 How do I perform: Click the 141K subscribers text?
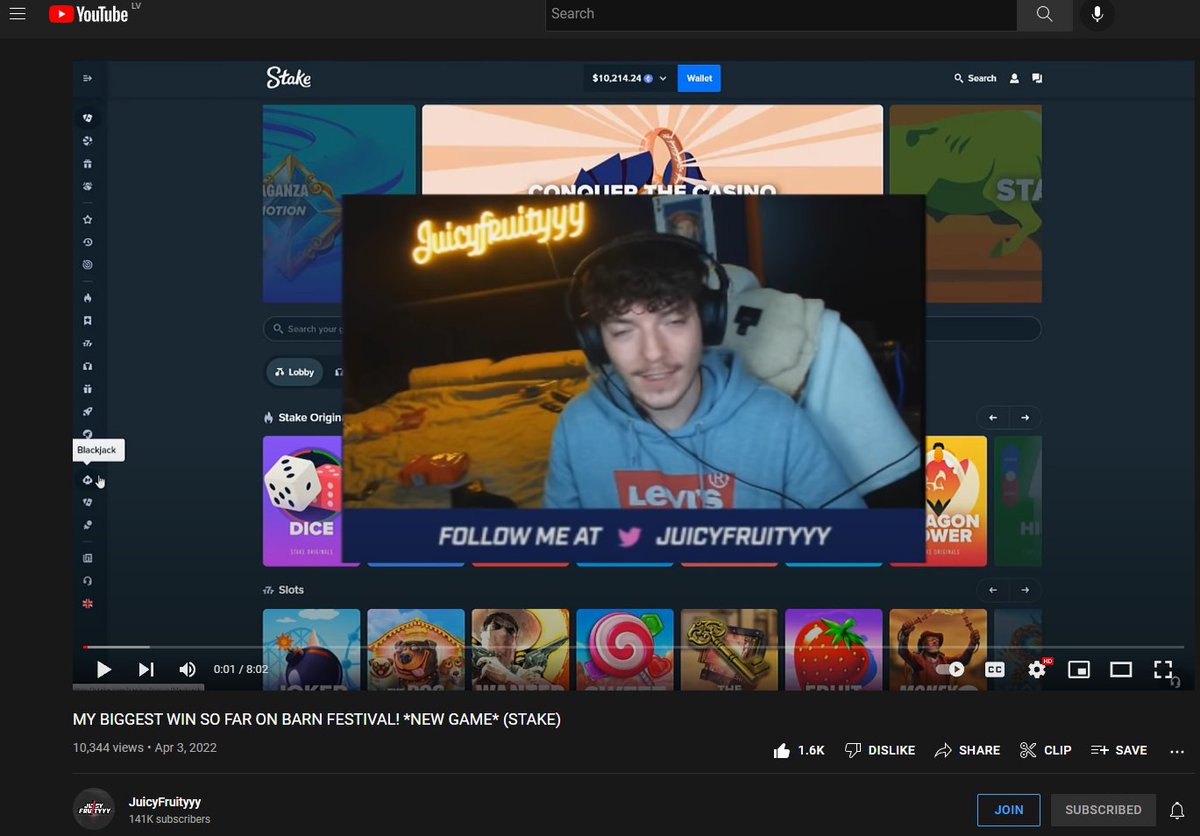point(169,819)
